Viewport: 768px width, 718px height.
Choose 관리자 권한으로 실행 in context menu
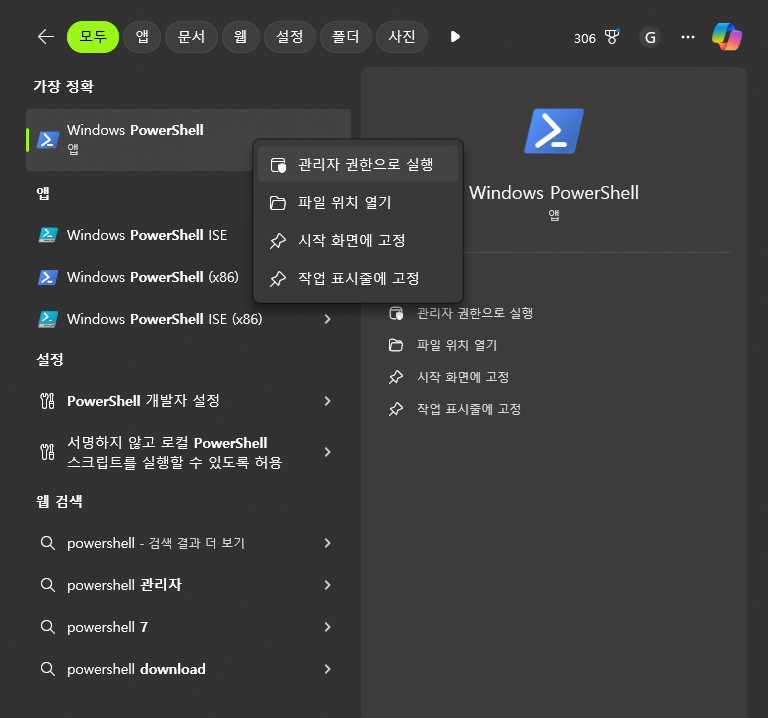click(358, 165)
